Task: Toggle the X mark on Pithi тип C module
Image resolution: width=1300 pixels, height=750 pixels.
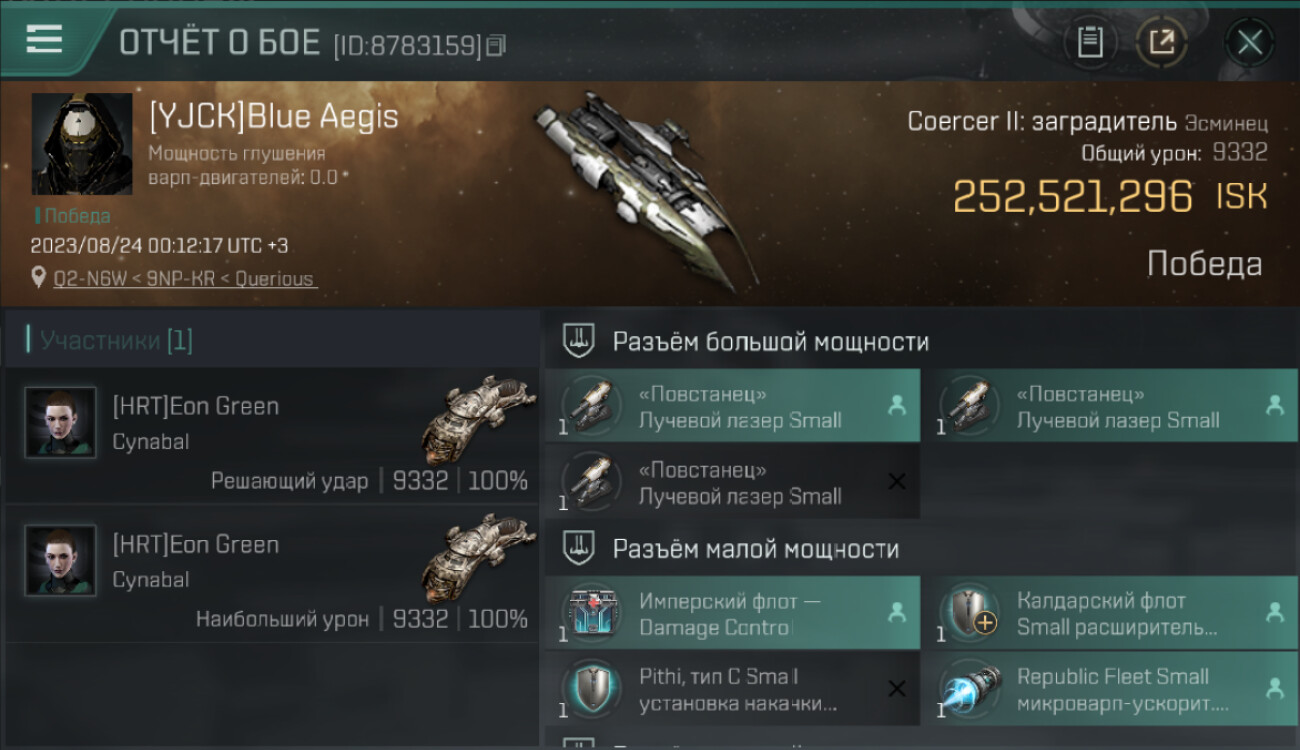Action: click(897, 688)
